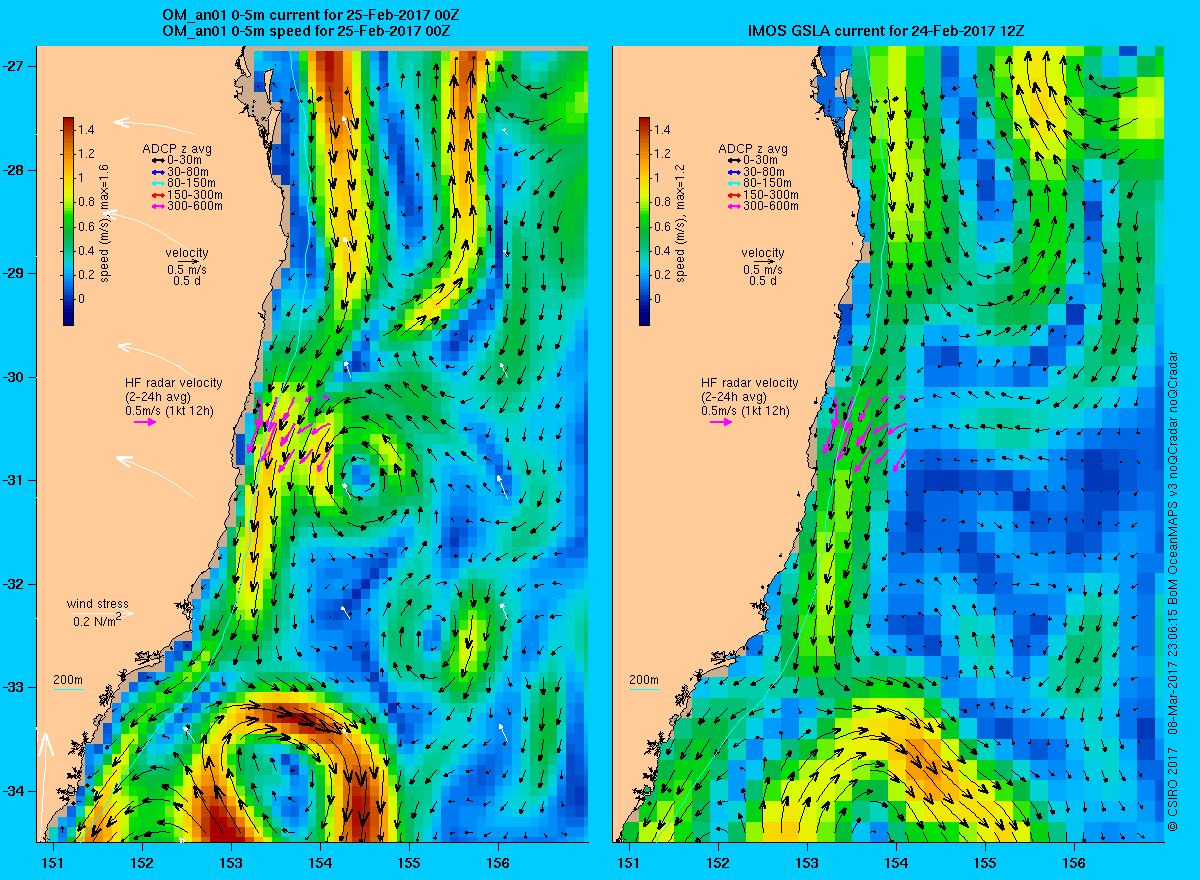The image size is (1200, 880).
Task: Click the '155' longitude label under right map
Action: pos(985,862)
